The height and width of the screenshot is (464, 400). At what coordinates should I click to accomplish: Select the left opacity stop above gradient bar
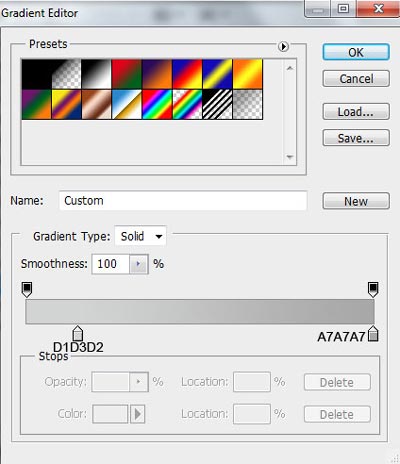pyautogui.click(x=27, y=289)
